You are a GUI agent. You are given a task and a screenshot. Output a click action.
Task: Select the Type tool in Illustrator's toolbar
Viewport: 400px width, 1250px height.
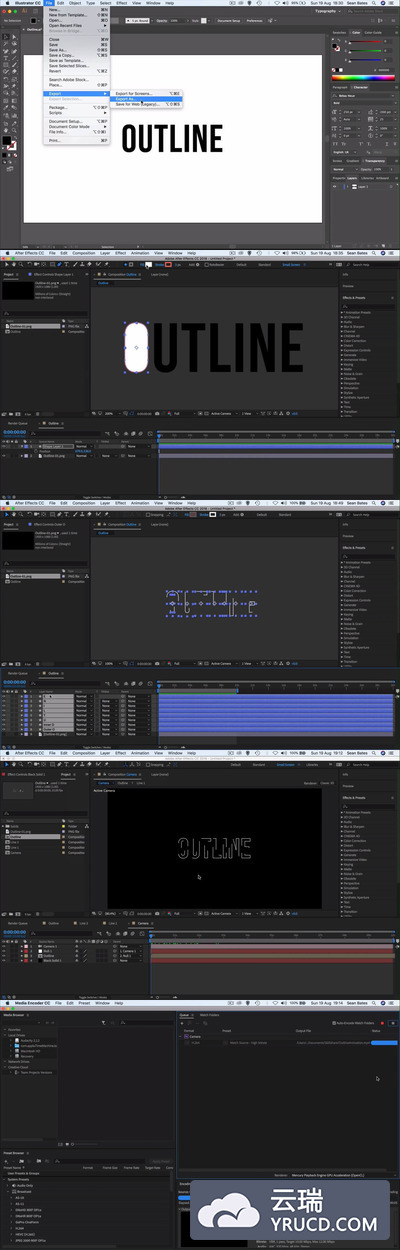(5, 58)
